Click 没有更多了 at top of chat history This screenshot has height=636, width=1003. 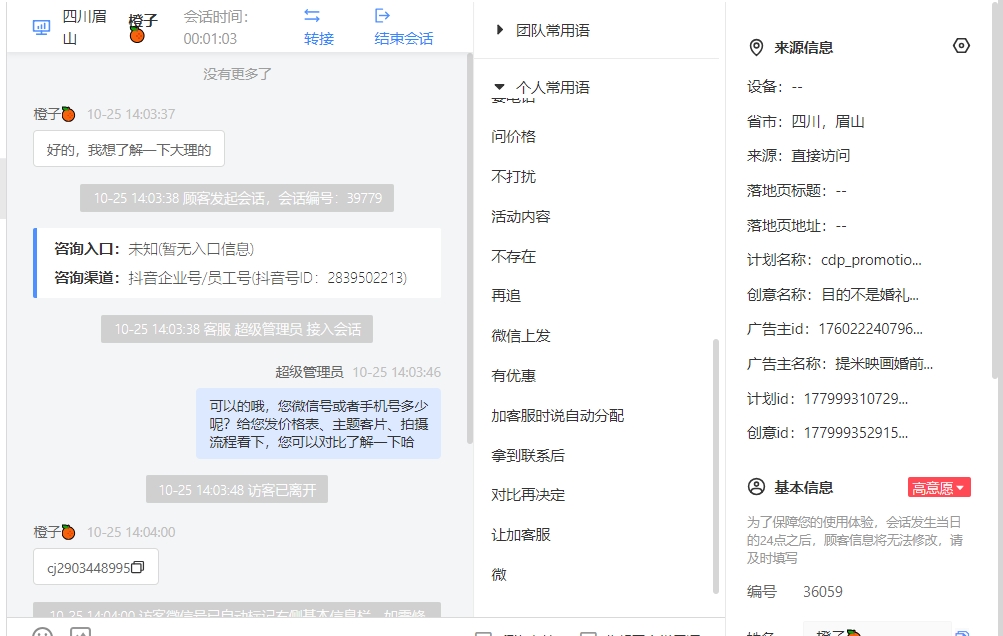point(237,74)
